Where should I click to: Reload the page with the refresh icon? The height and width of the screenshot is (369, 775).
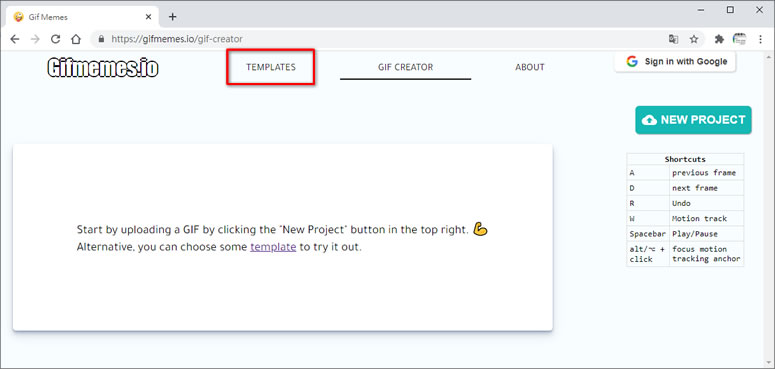pyautogui.click(x=55, y=39)
